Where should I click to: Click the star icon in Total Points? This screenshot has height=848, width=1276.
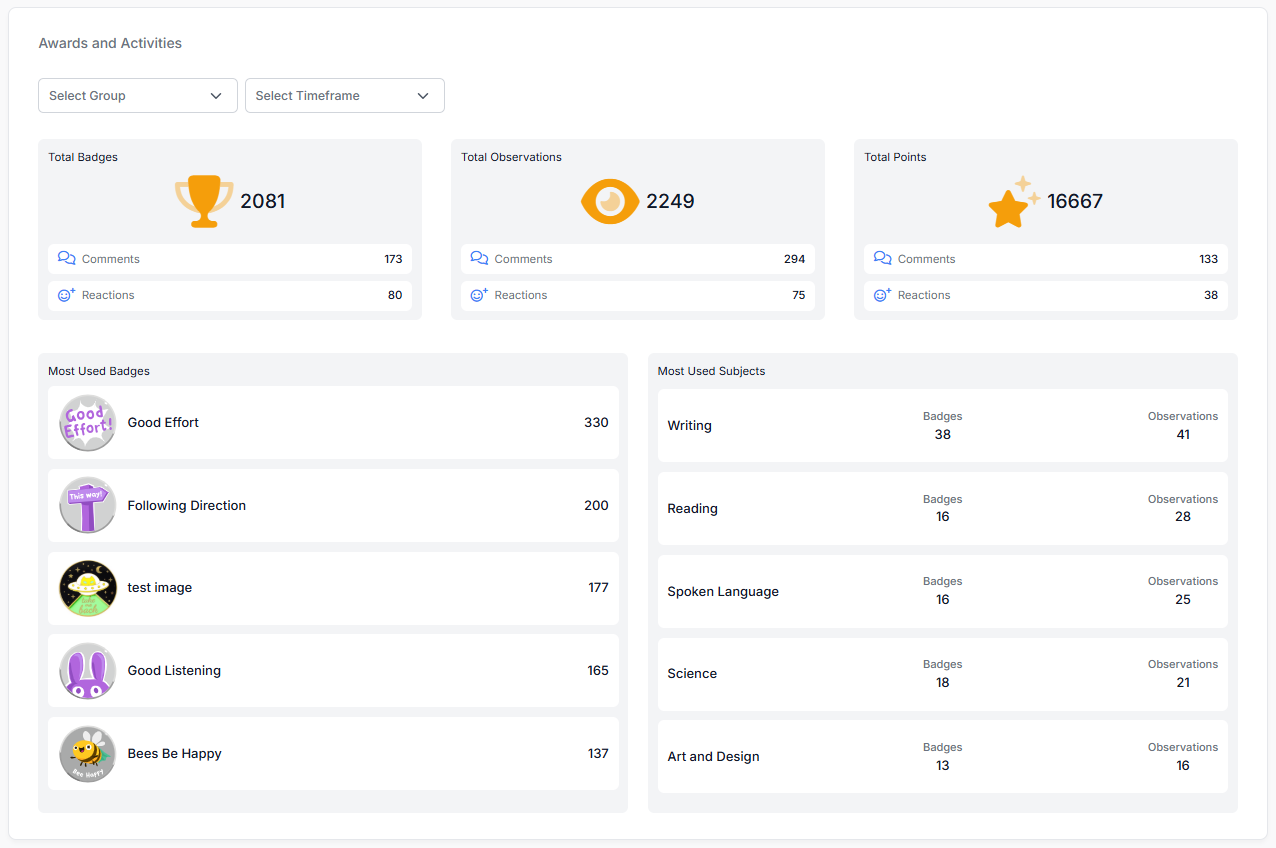[x=1013, y=202]
